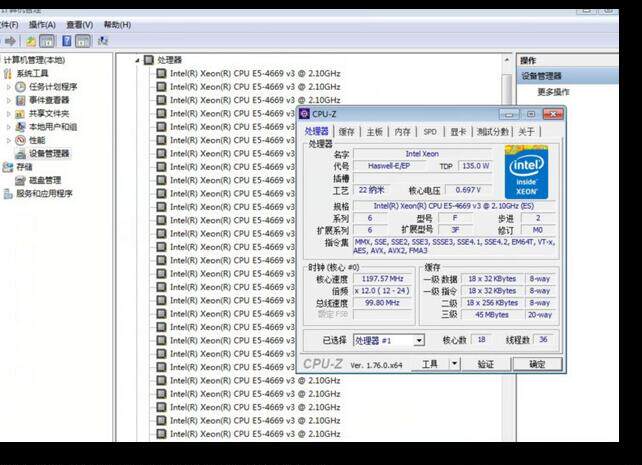
Task: Select 任务计划程序 in the console tree
Action: 53,87
